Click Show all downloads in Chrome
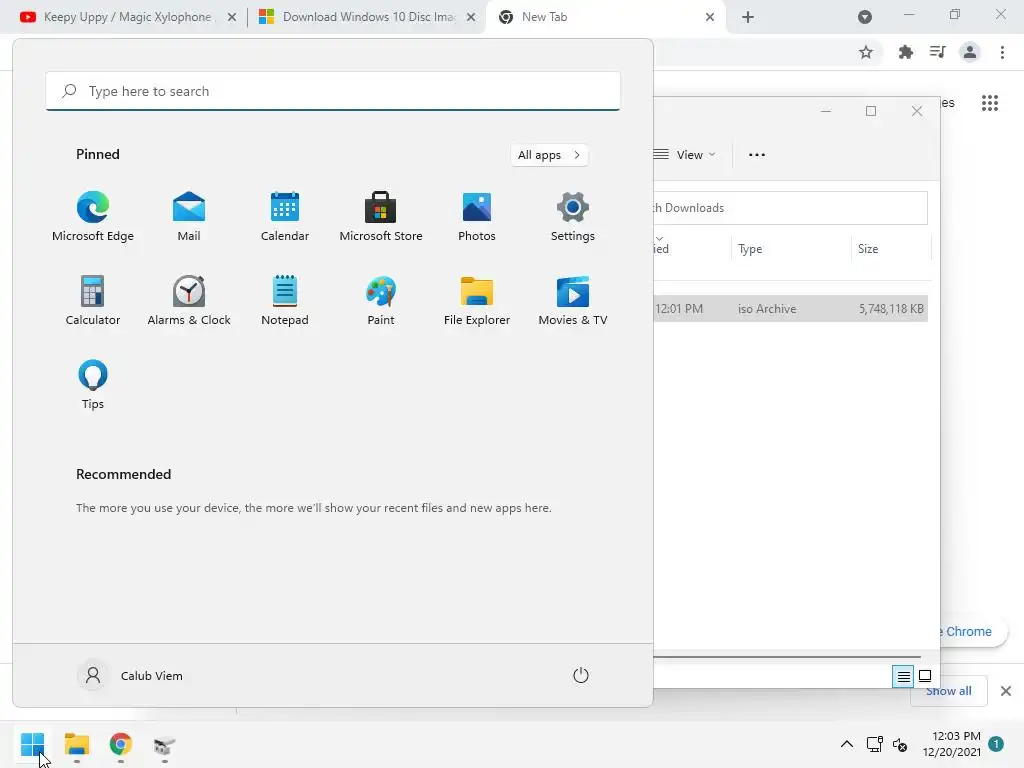Screen dimensions: 1024x768 pyautogui.click(x=948, y=691)
